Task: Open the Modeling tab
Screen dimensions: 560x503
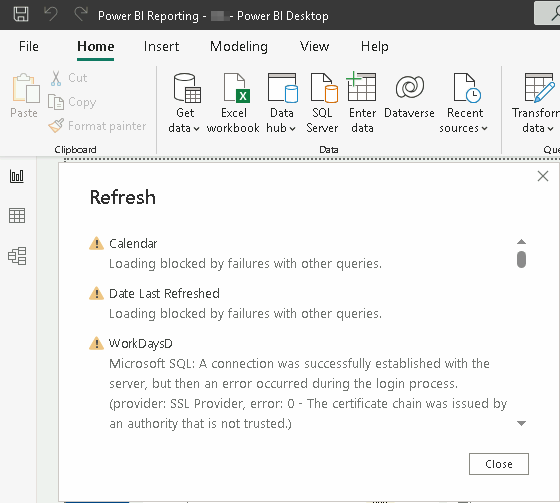Action: coord(239,46)
